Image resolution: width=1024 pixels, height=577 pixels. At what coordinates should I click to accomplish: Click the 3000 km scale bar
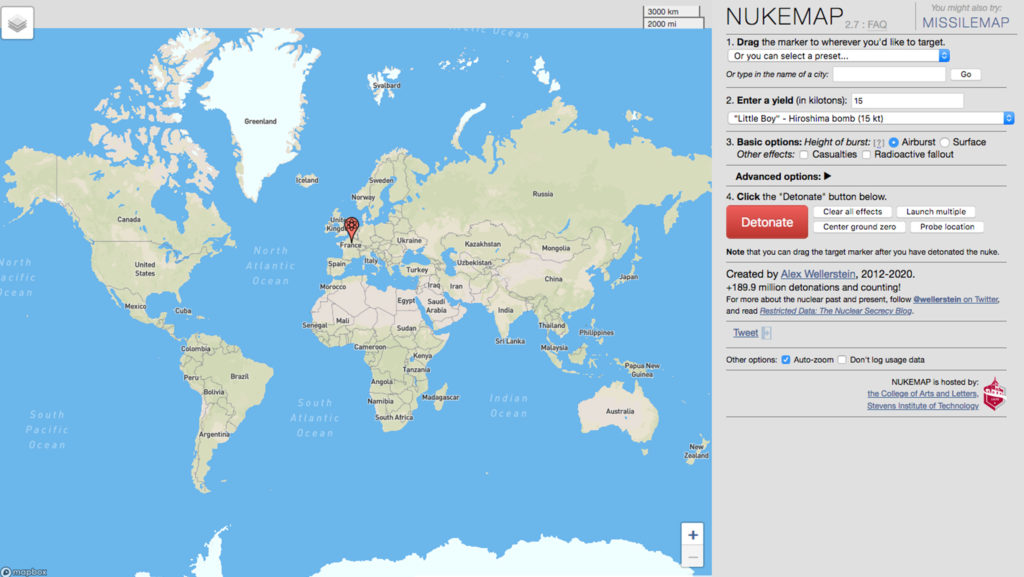(x=671, y=12)
